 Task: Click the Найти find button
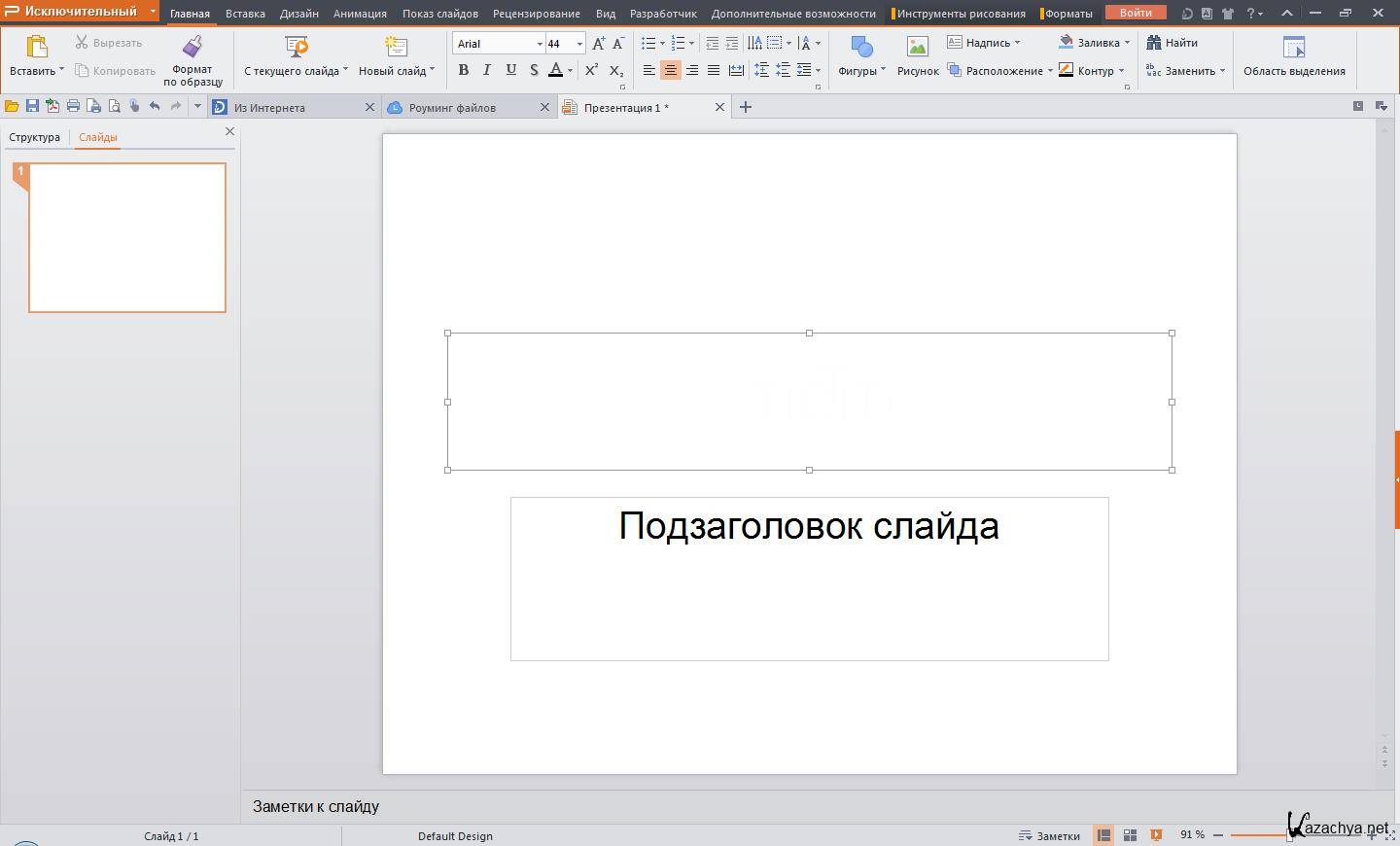[1172, 43]
